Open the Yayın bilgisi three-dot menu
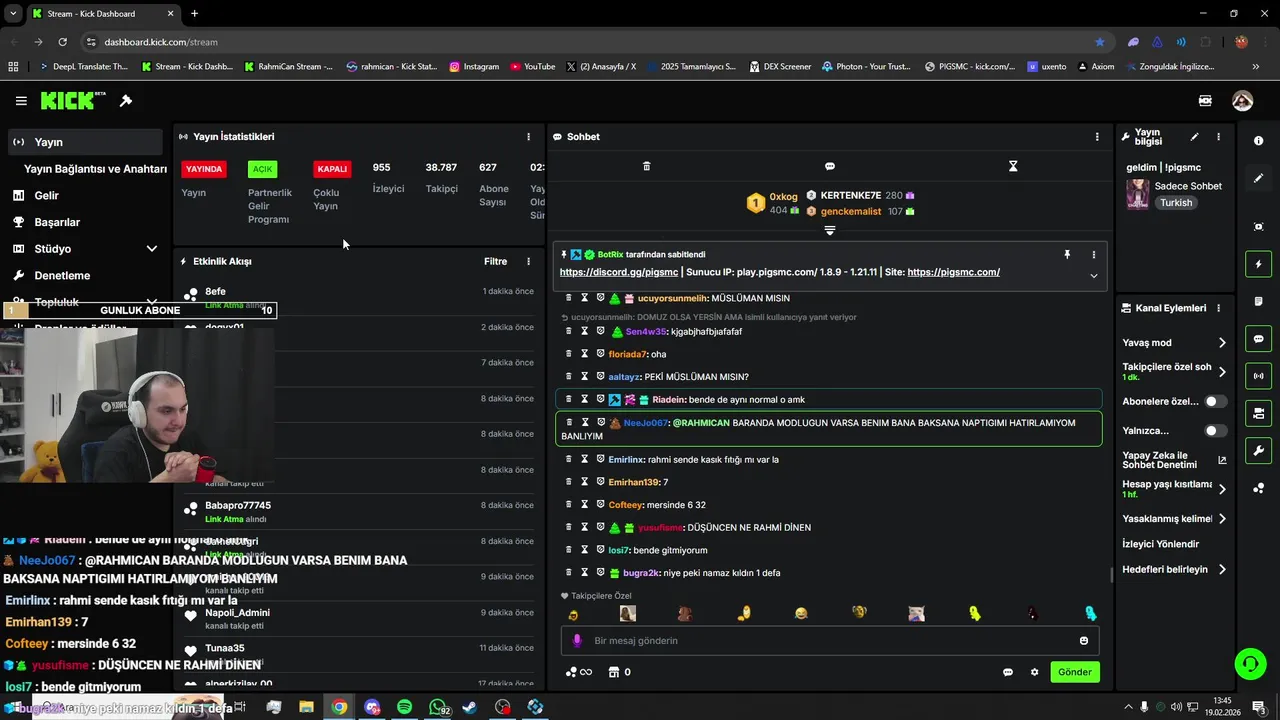Screen dimensions: 1280x720 point(1218,137)
